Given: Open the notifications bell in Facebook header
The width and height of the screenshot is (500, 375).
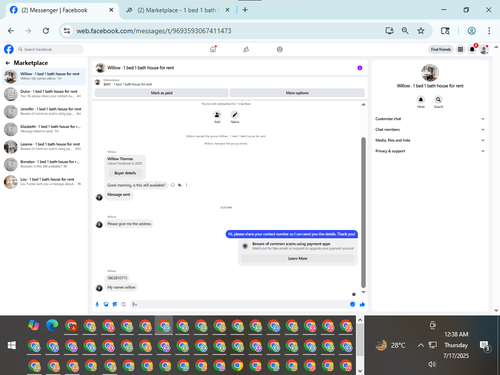Looking at the screenshot, I should [x=472, y=49].
